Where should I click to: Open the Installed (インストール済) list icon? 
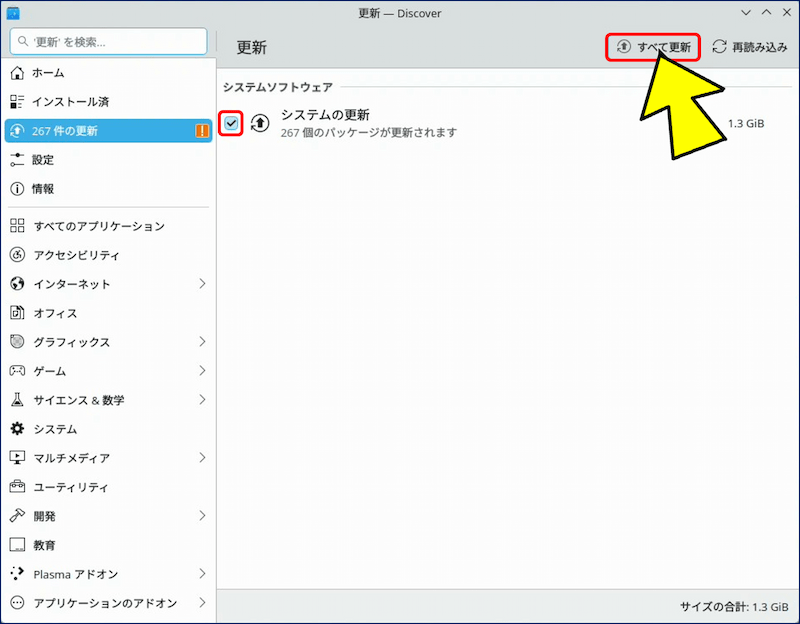click(17, 102)
